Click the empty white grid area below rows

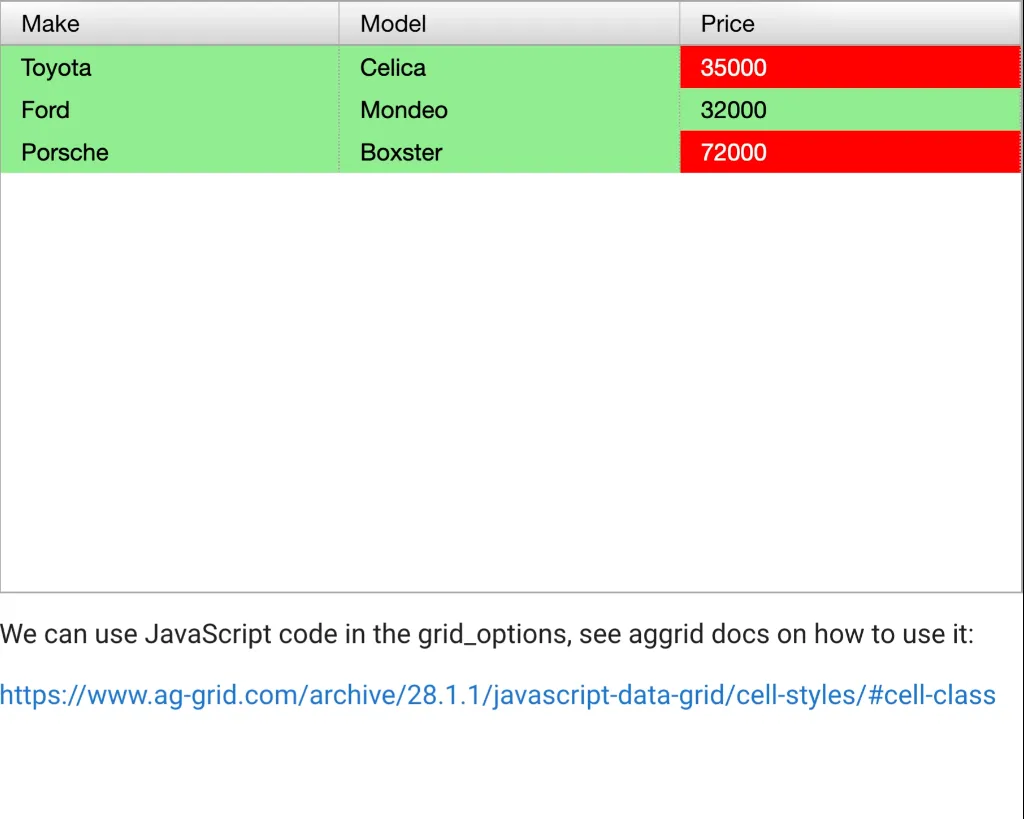[510, 380]
